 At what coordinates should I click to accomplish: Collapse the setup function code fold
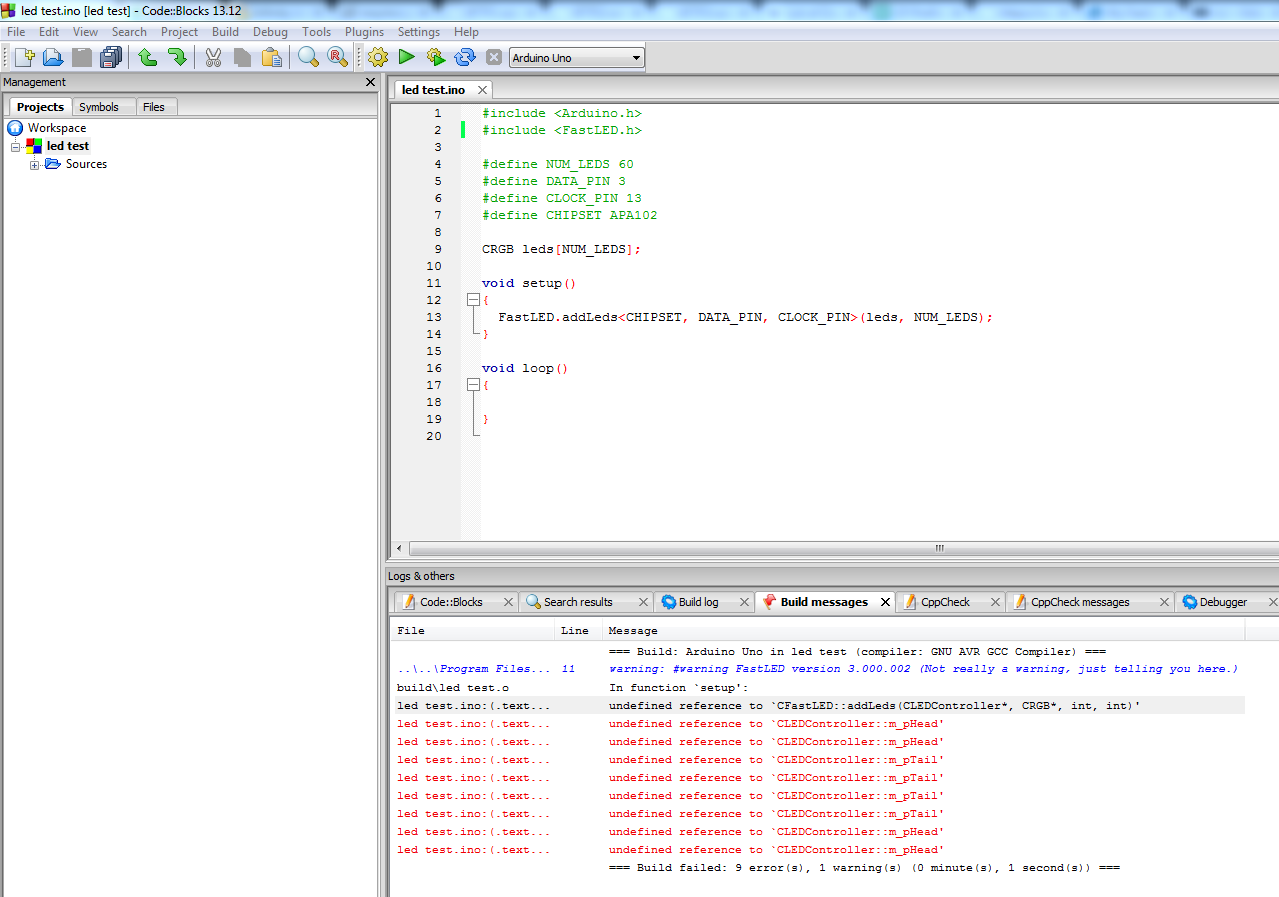click(x=473, y=300)
